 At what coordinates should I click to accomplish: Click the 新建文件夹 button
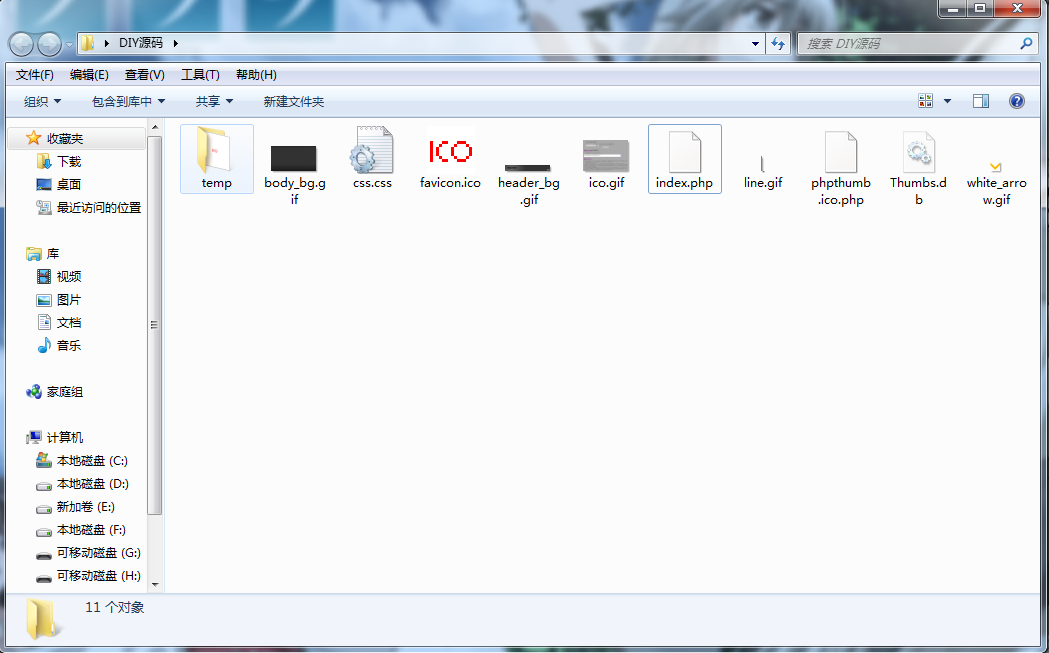point(294,102)
